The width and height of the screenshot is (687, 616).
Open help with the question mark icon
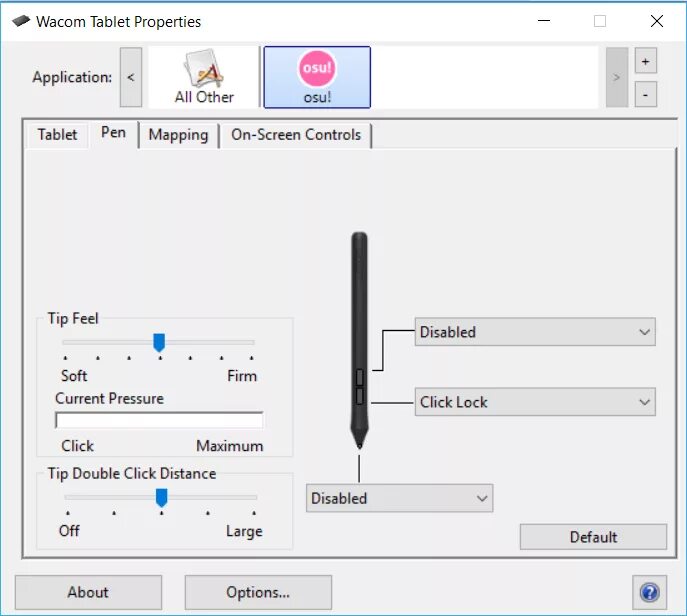tap(649, 592)
